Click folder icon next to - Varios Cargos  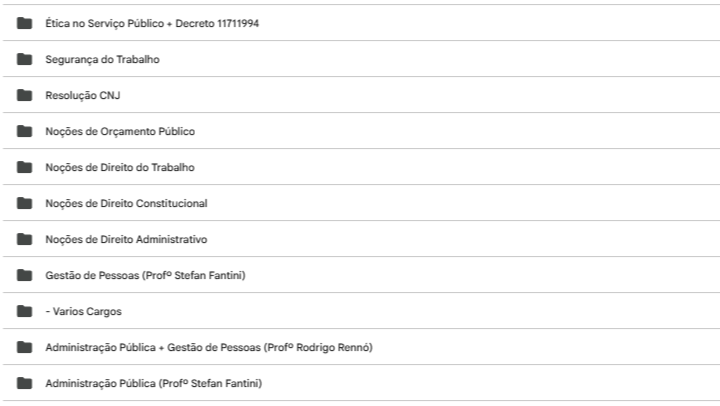24,311
